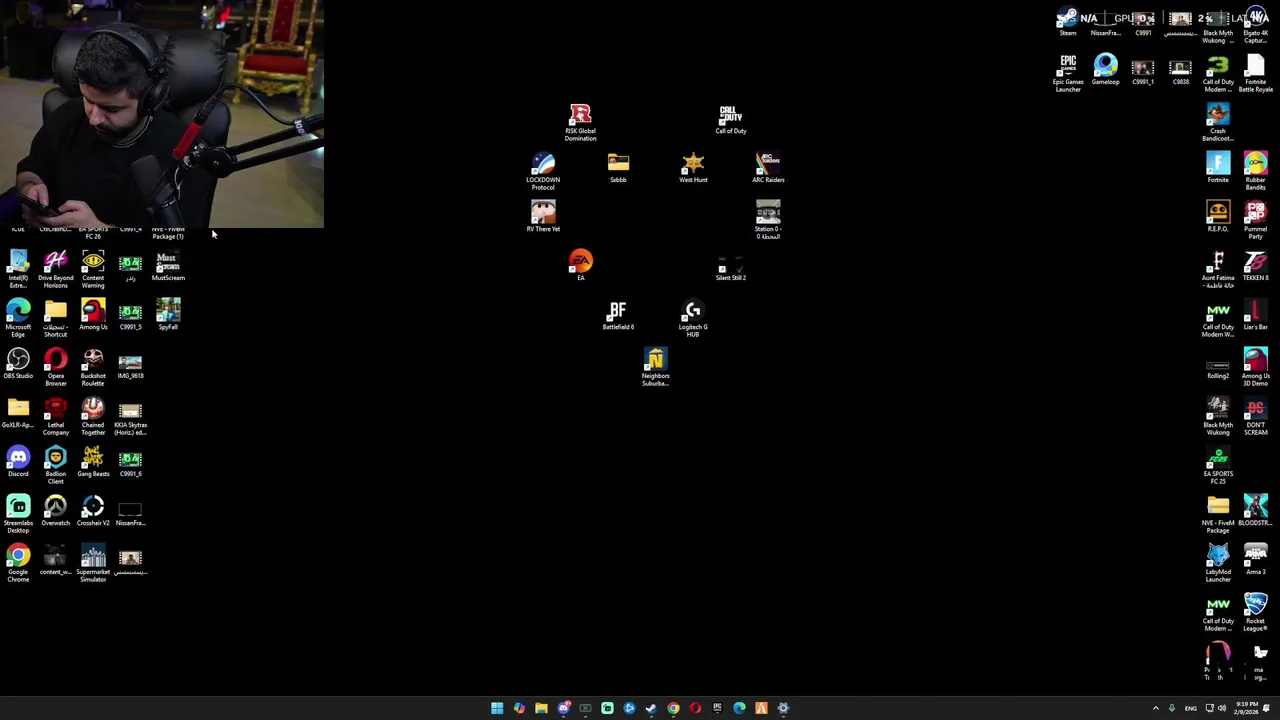
Task: Launch Discord from the desktop shortcut
Action: click(x=18, y=462)
